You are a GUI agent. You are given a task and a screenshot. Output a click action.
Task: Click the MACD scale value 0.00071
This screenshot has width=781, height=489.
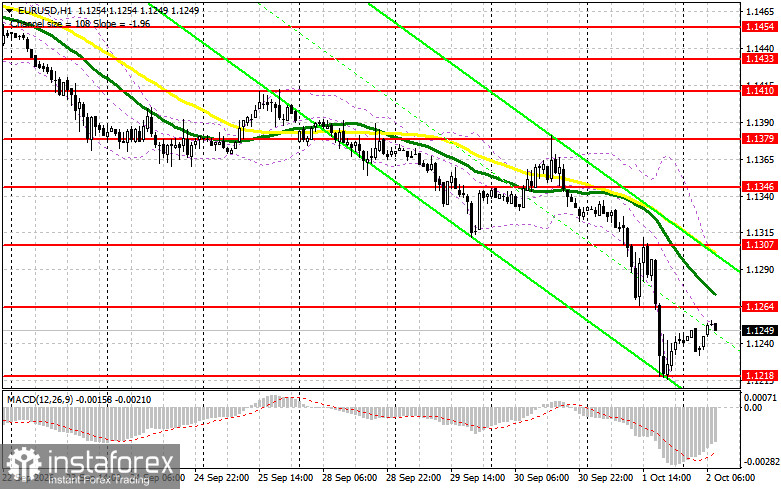760,398
